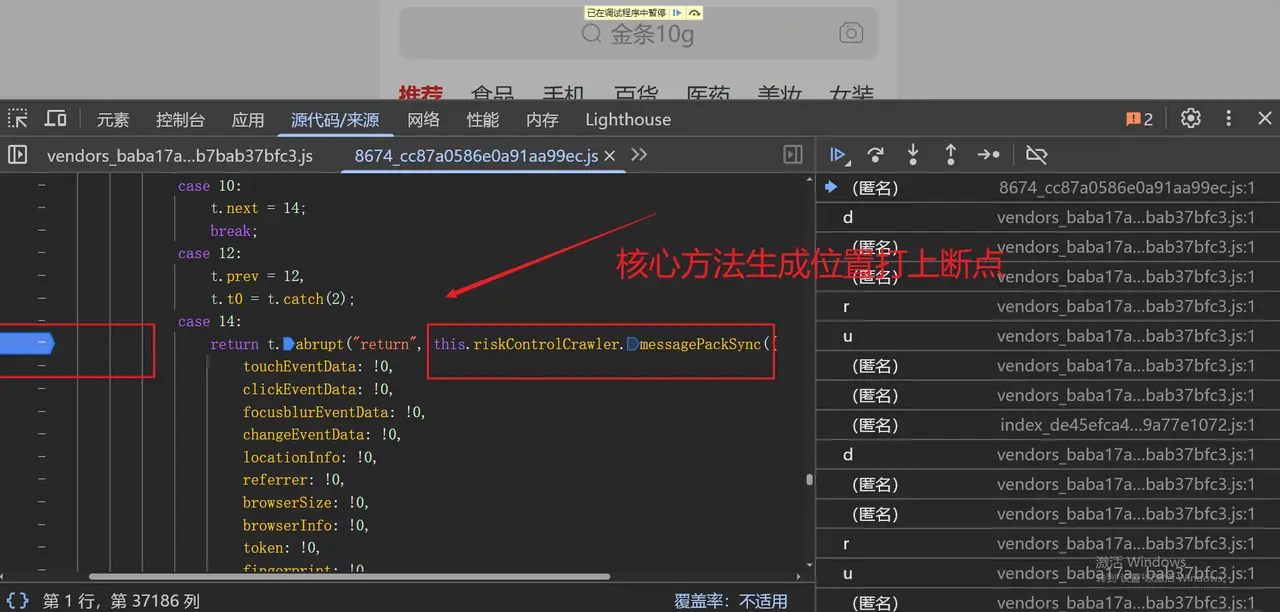
Task: Open DevTools settings gear
Action: 1190,119
